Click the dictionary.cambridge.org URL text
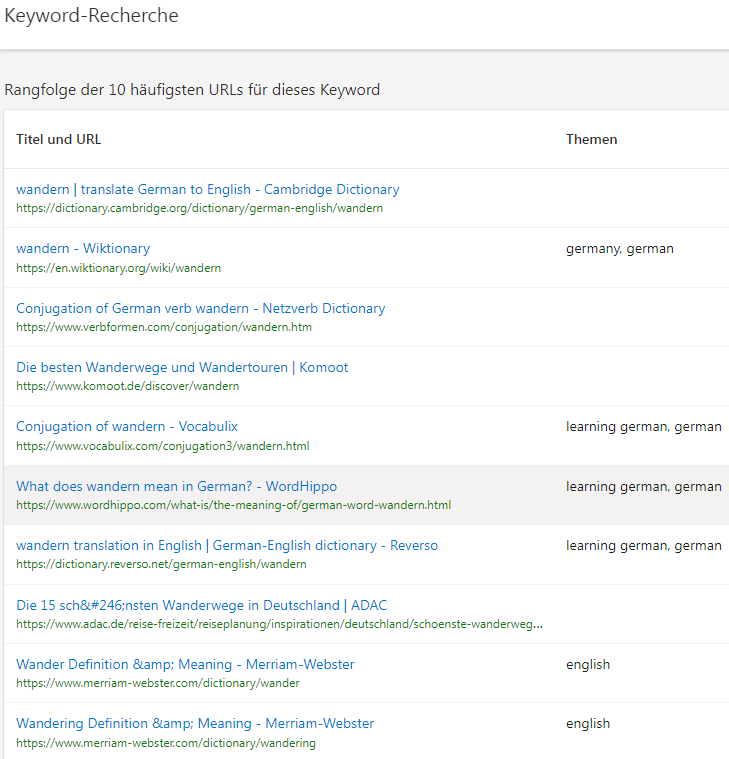 [199, 208]
